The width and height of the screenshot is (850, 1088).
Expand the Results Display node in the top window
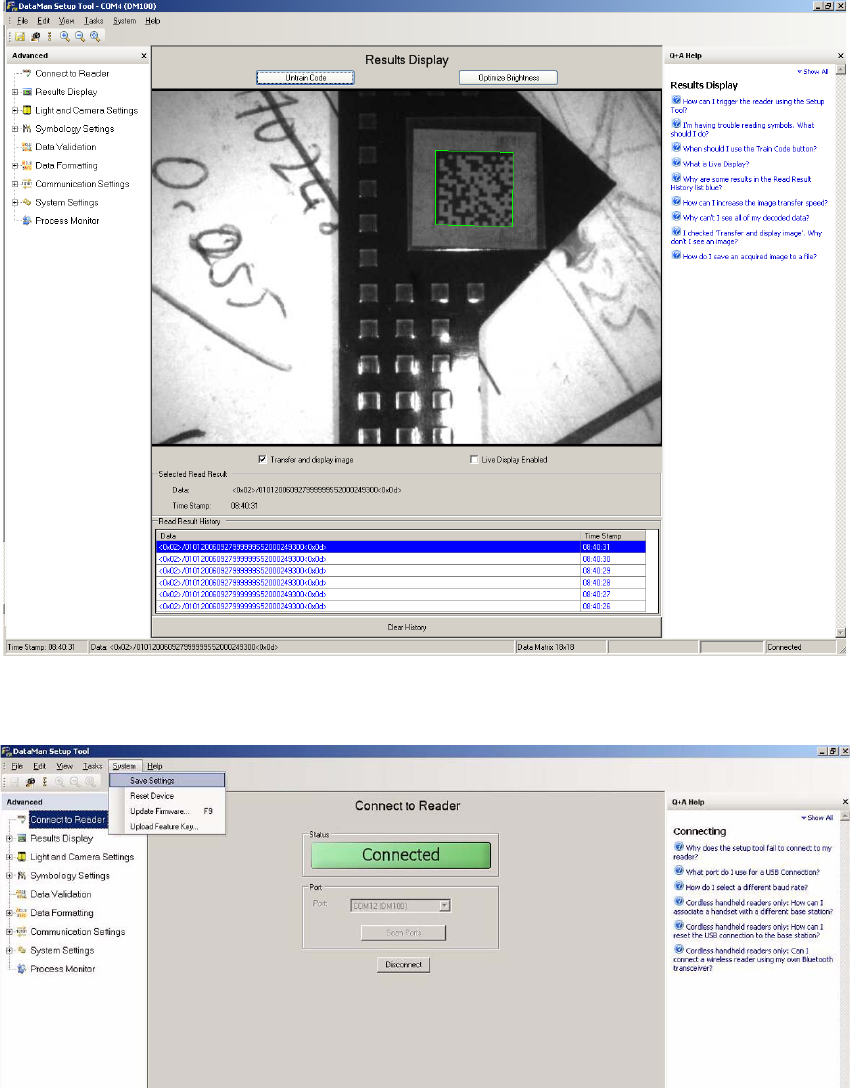coord(15,92)
